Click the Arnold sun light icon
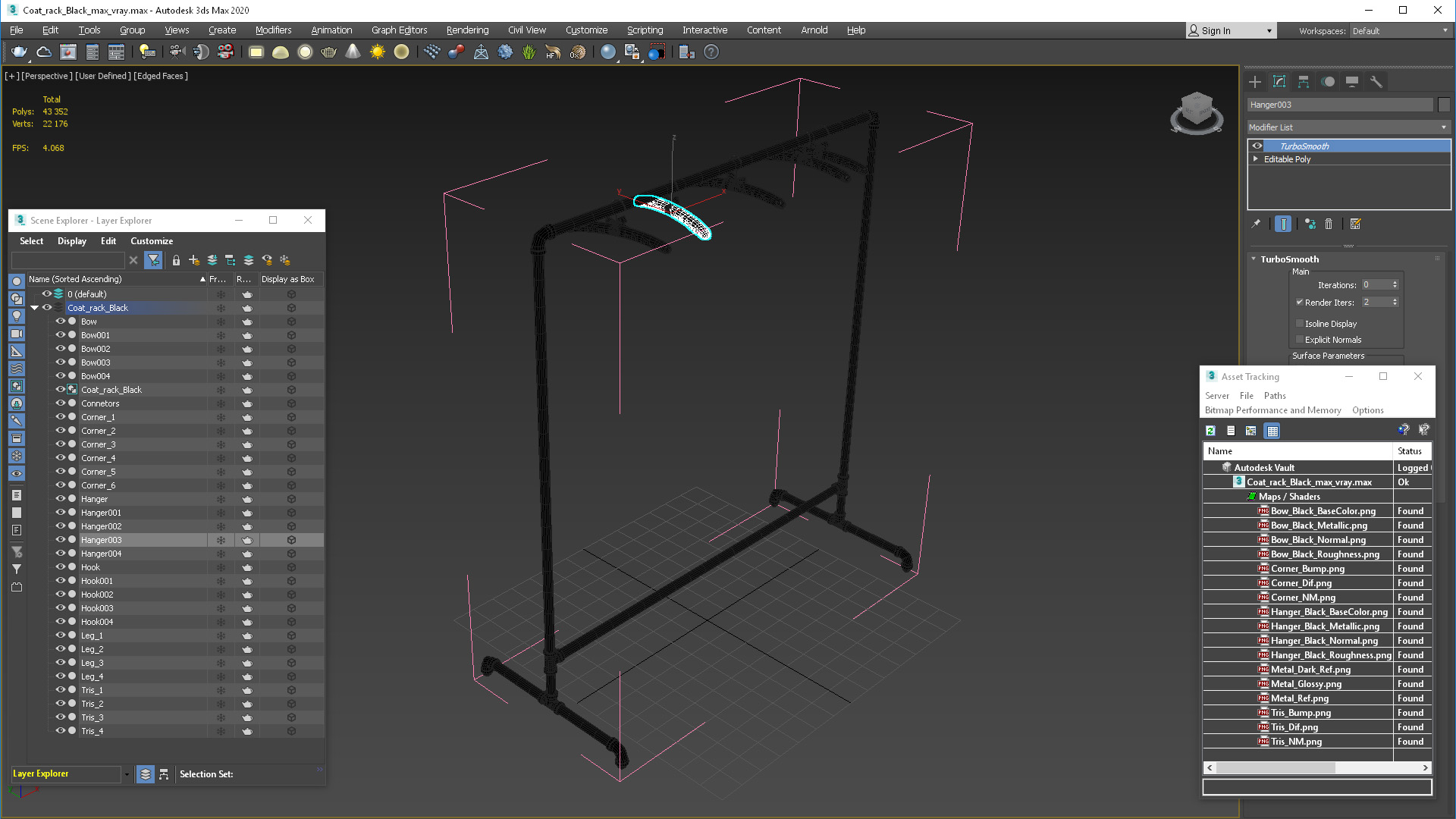Screen dimensions: 1456x819 [x=377, y=52]
